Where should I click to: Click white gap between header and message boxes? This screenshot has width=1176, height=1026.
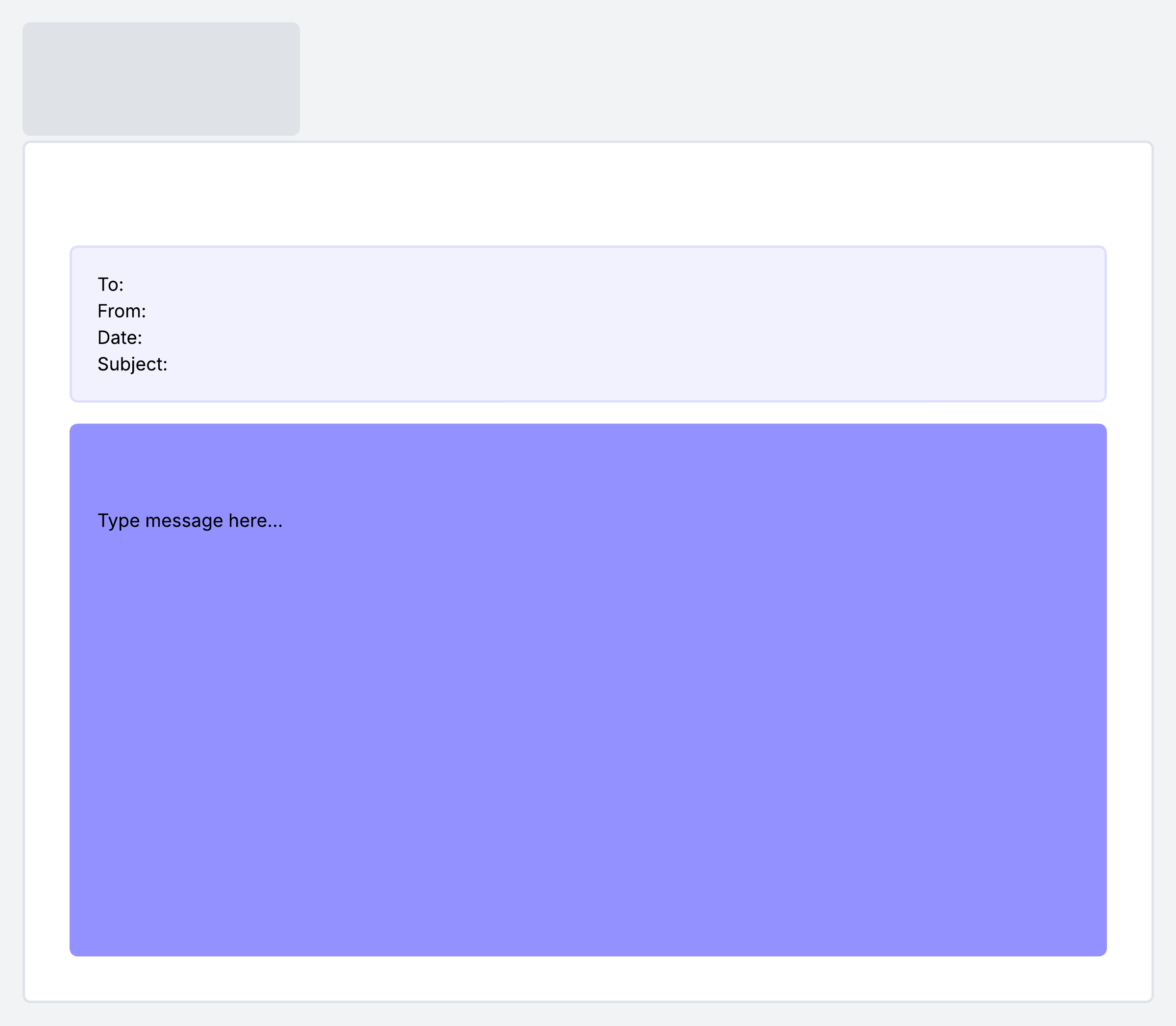588,413
